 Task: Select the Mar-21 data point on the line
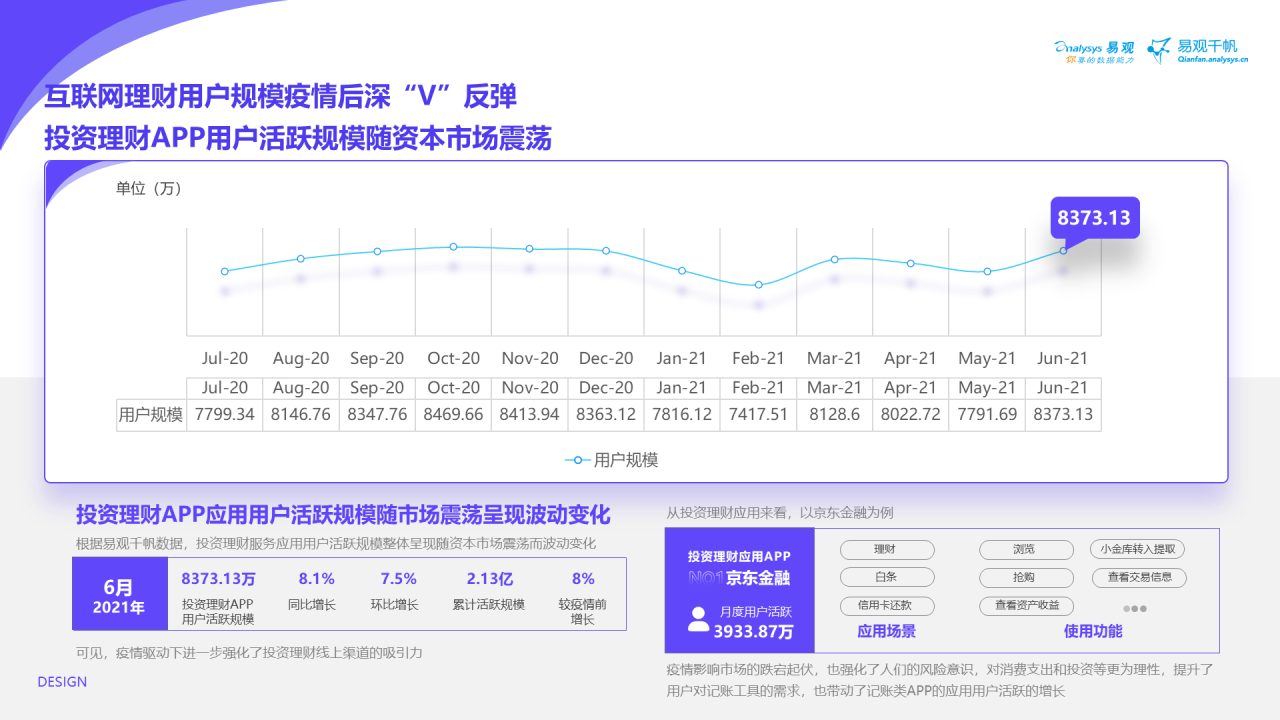[x=834, y=259]
